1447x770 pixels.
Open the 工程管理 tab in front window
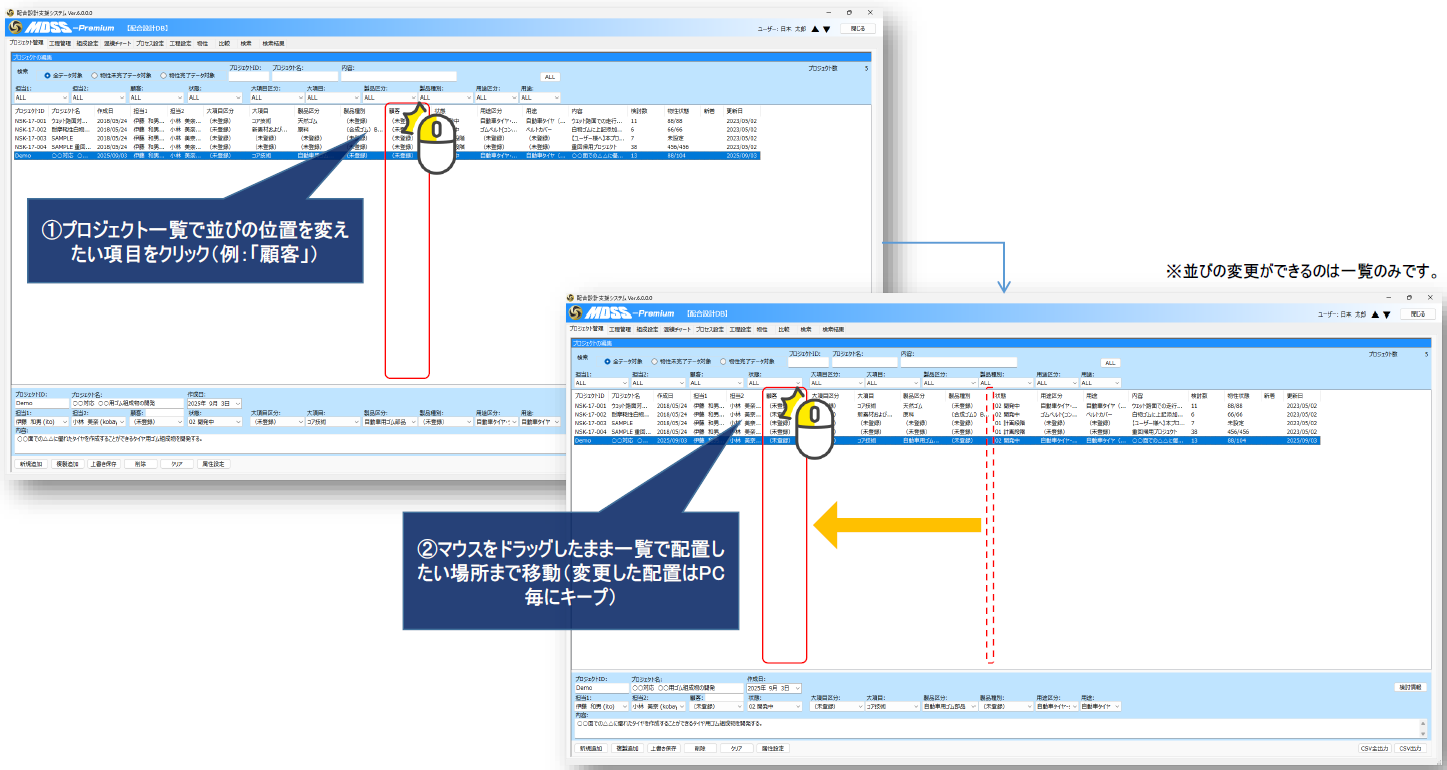pos(619,329)
